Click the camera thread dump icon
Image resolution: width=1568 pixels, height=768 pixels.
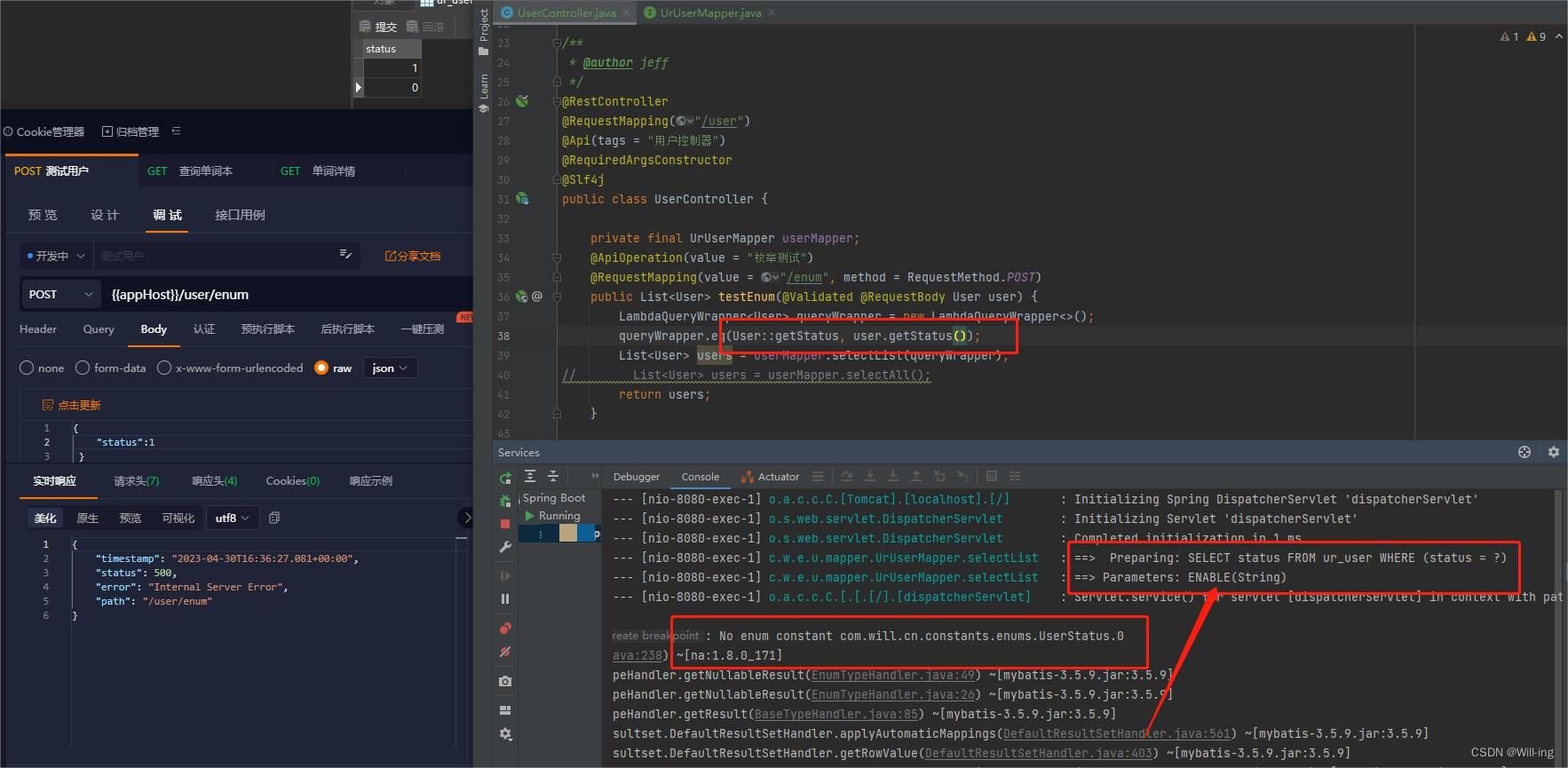point(505,681)
